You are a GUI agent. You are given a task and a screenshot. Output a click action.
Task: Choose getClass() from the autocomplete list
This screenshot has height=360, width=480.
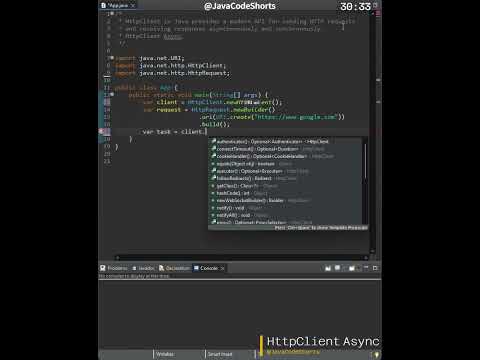coord(285,186)
